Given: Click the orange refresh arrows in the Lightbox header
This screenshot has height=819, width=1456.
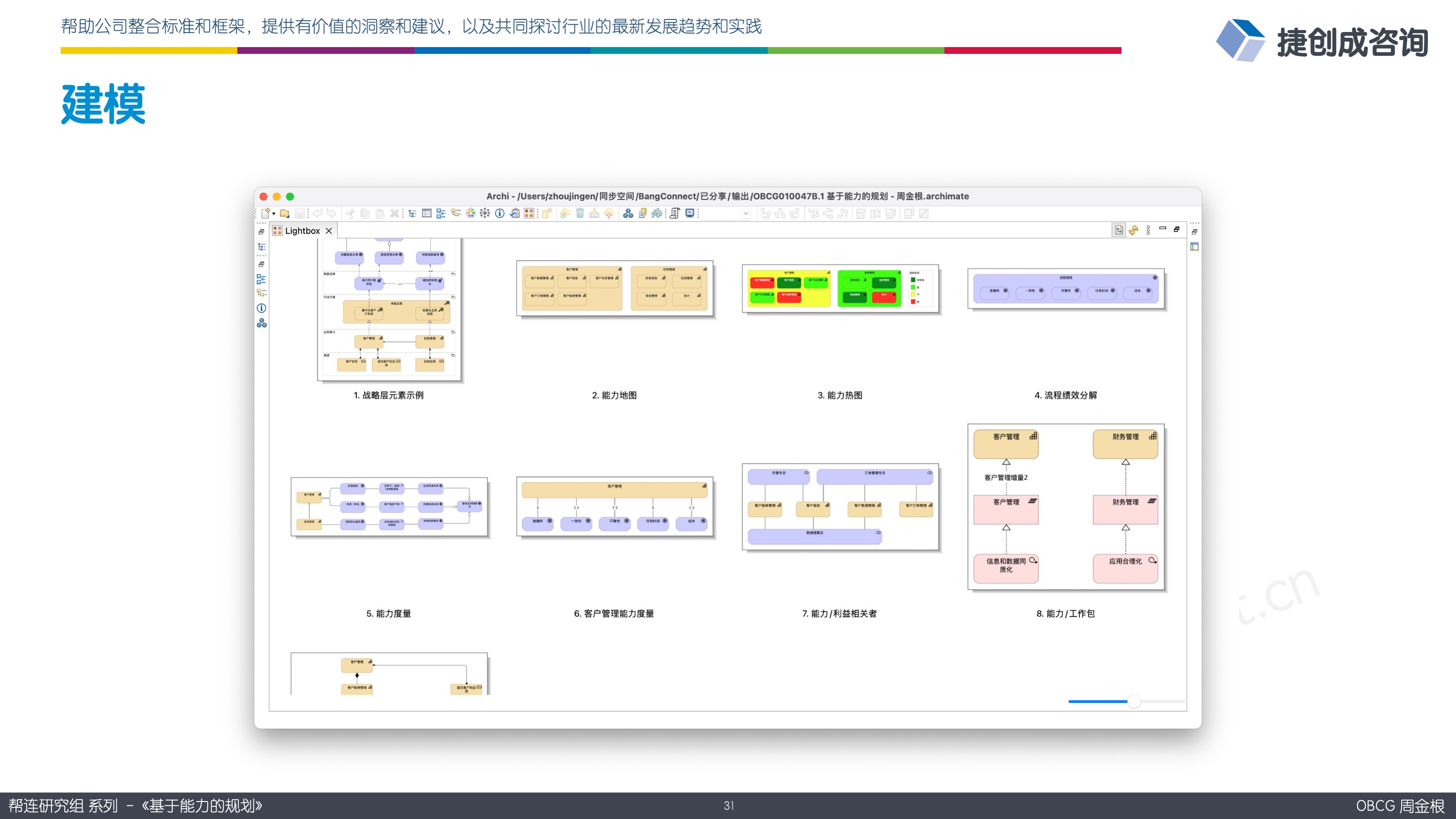Looking at the screenshot, I should pyautogui.click(x=1133, y=230).
